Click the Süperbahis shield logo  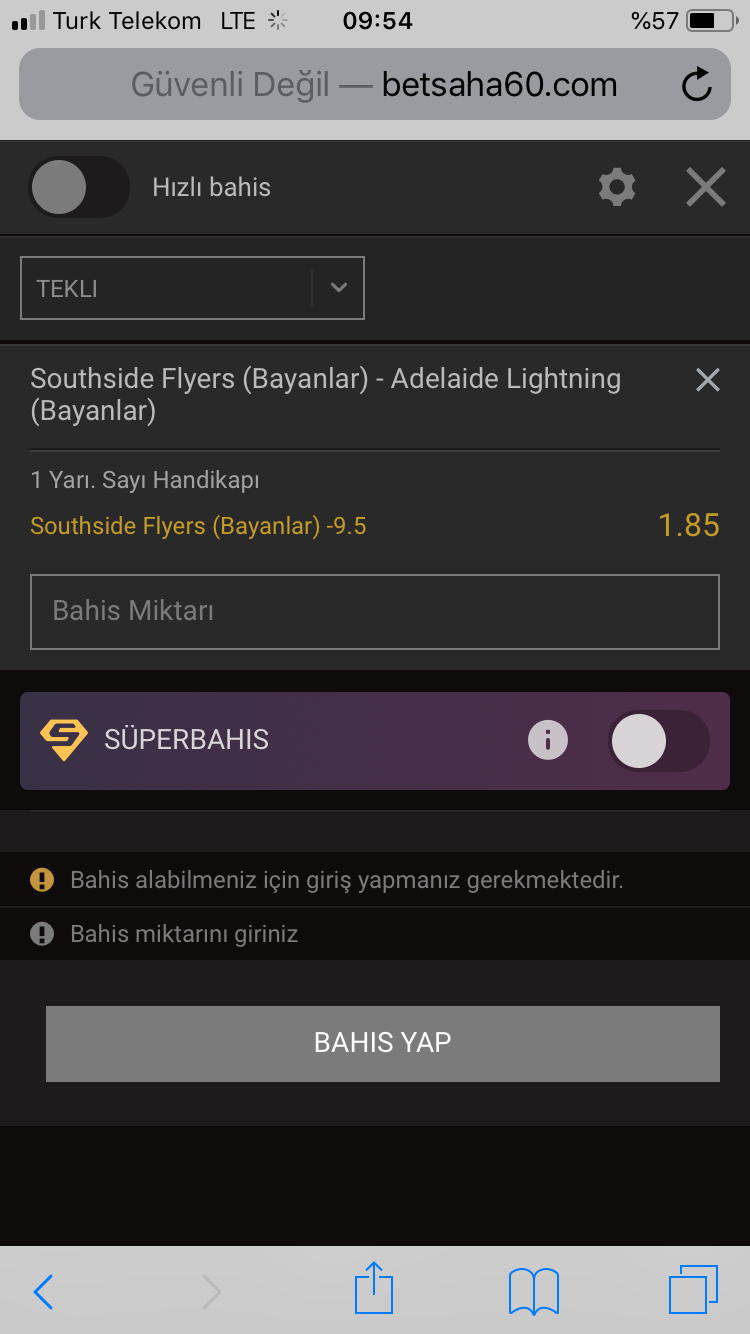click(x=64, y=740)
